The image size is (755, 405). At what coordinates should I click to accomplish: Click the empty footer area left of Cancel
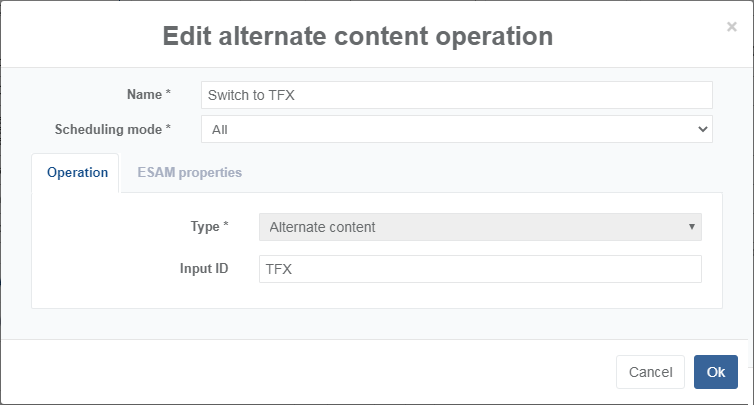tap(300, 372)
